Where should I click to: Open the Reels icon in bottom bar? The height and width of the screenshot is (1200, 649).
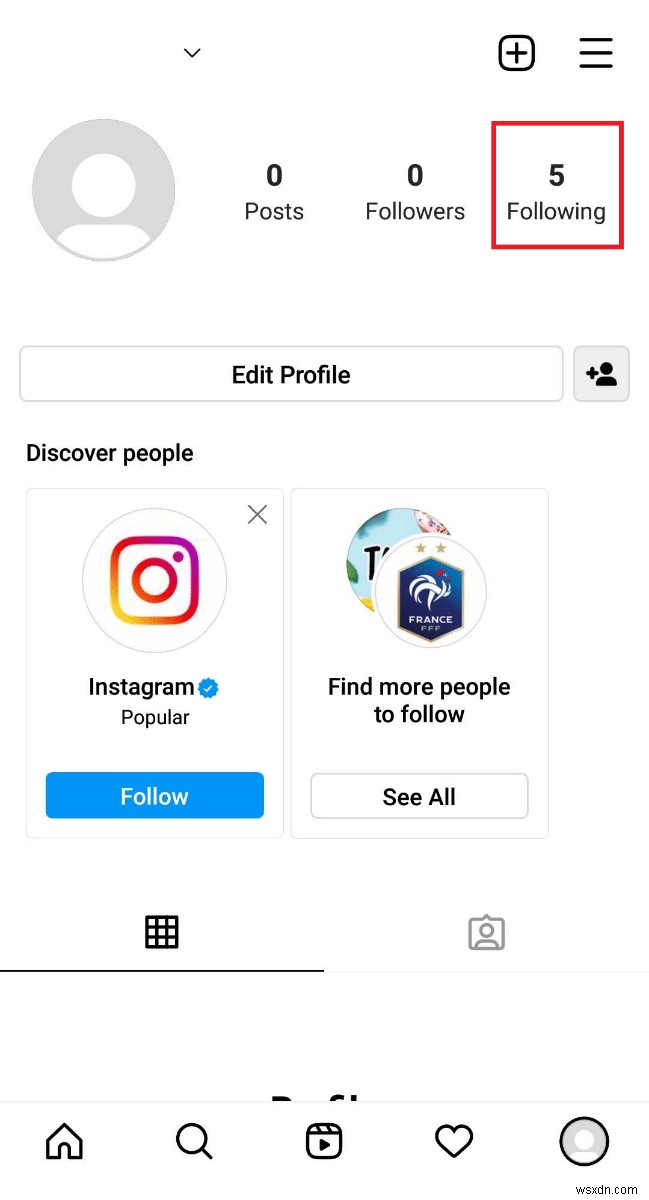tap(323, 1140)
